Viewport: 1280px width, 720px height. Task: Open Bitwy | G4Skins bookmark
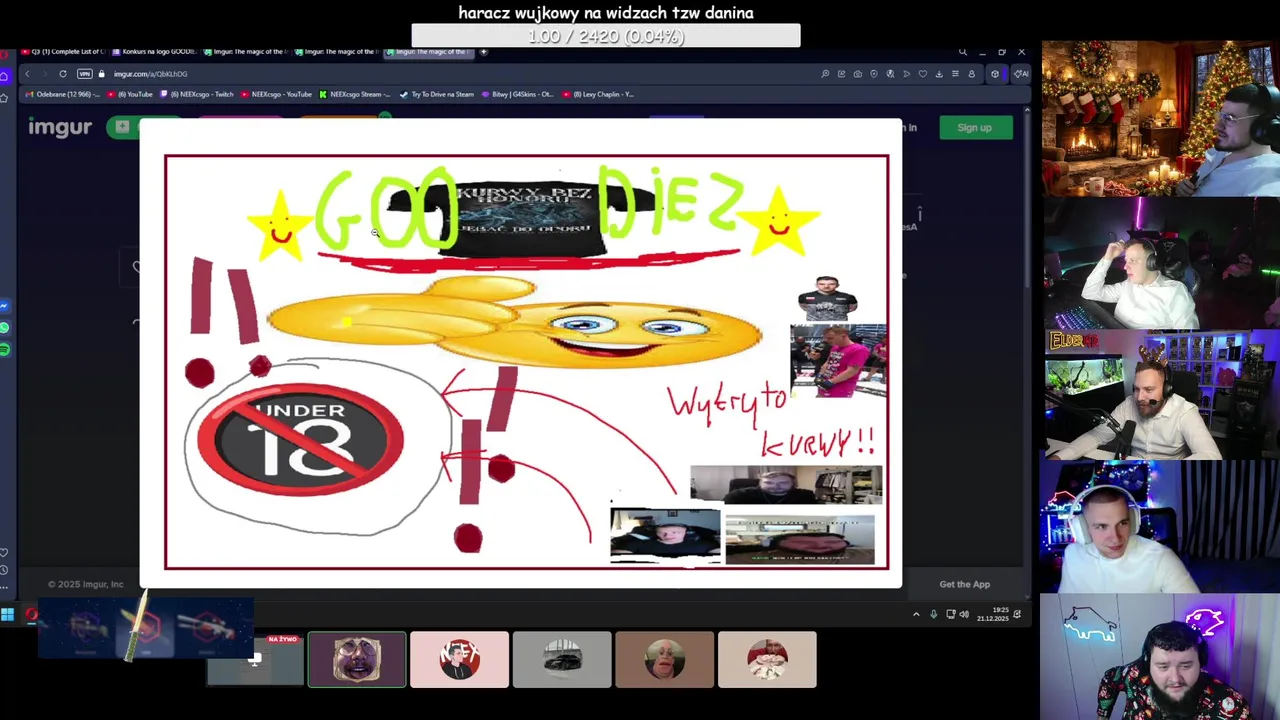[517, 95]
